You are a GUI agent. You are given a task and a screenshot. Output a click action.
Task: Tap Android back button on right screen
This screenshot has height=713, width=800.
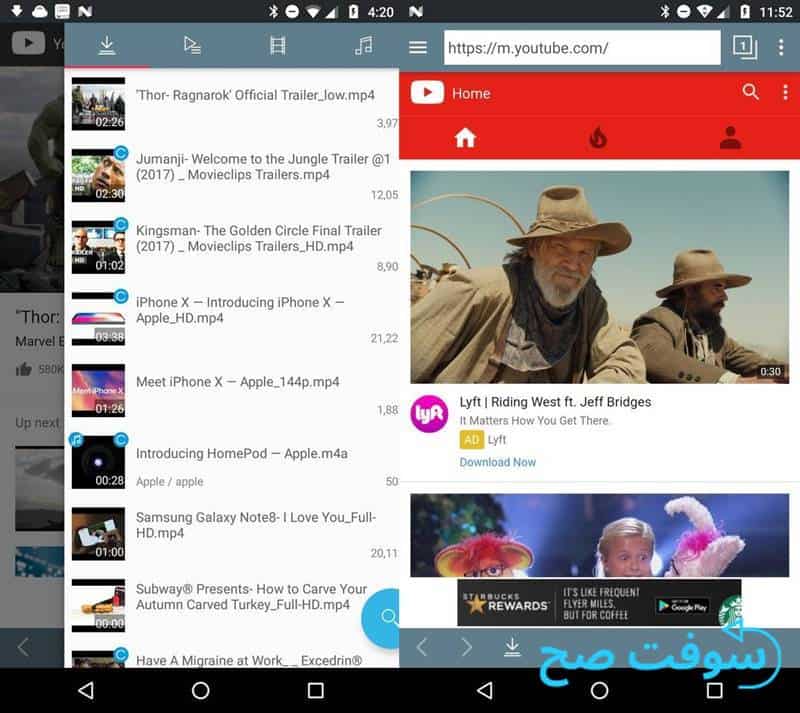[484, 691]
